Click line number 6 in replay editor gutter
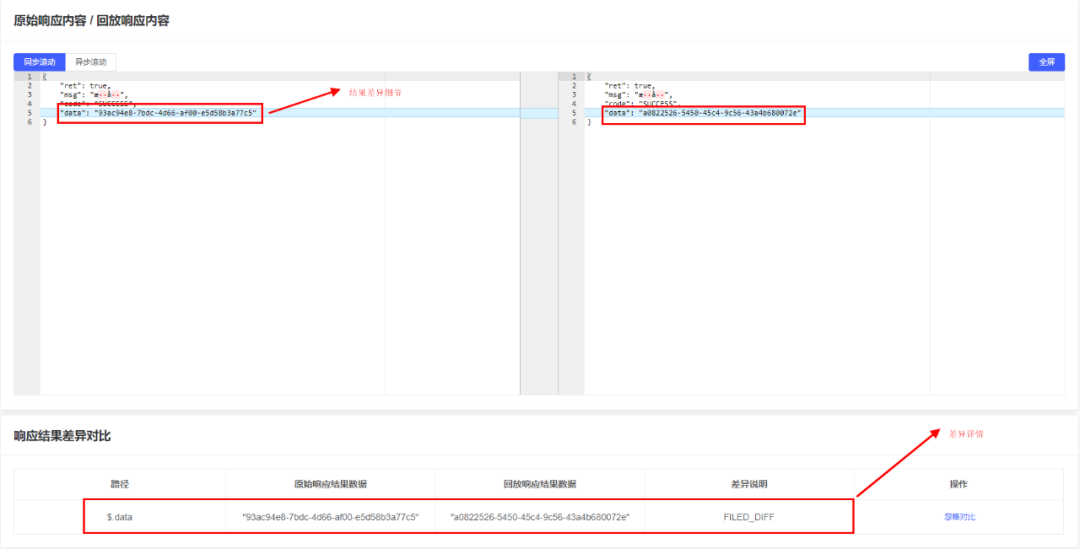The width and height of the screenshot is (1080, 549). coord(574,121)
